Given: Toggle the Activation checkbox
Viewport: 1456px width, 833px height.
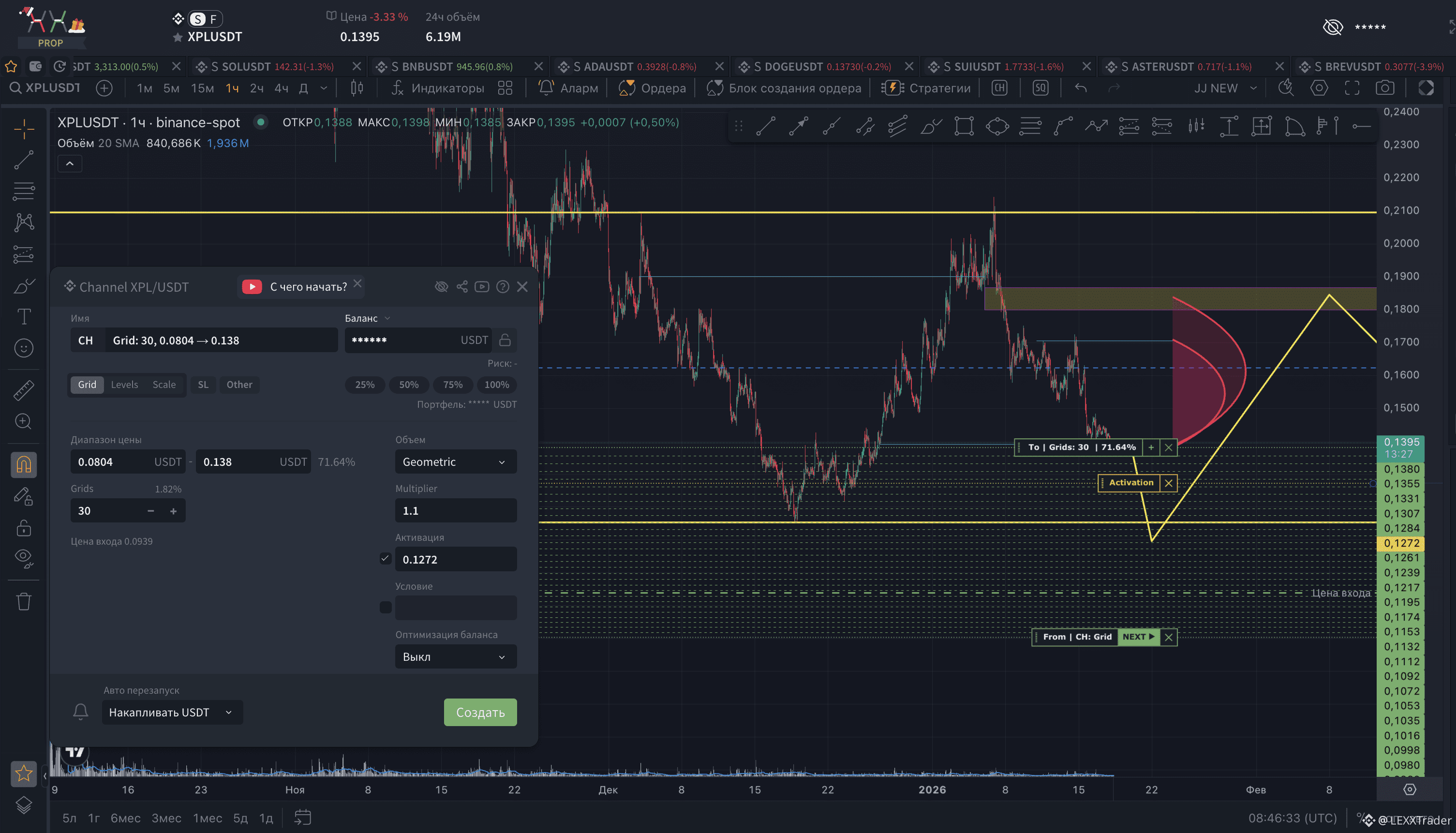Looking at the screenshot, I should pyautogui.click(x=385, y=559).
